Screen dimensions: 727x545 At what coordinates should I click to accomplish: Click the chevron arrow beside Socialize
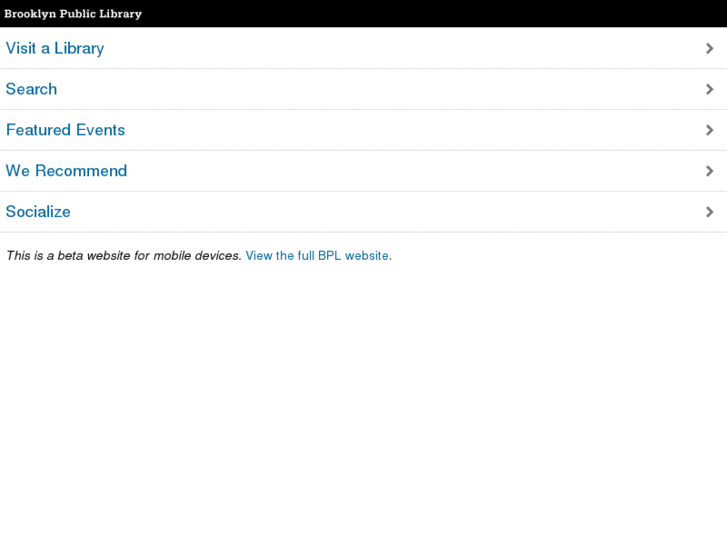click(709, 212)
